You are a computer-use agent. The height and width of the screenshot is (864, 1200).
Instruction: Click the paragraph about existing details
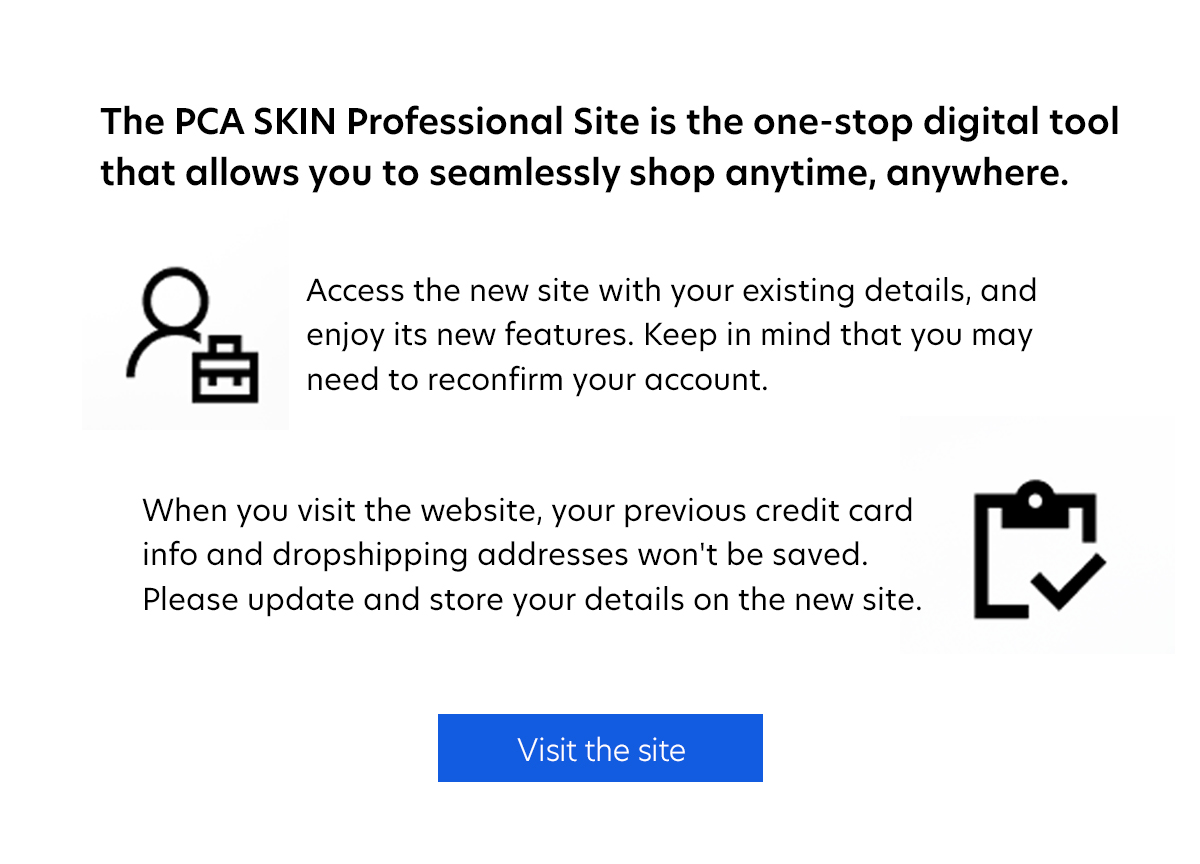coord(670,334)
